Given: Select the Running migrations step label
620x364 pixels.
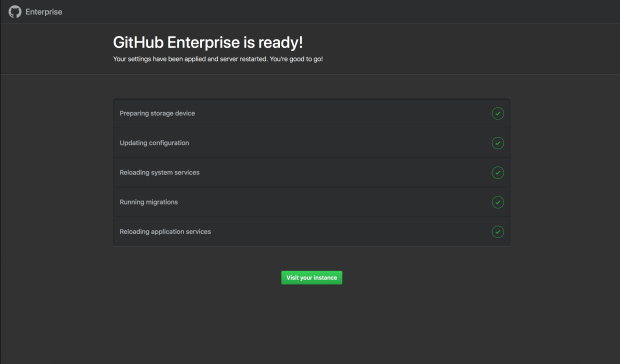Looking at the screenshot, I should click(x=149, y=202).
